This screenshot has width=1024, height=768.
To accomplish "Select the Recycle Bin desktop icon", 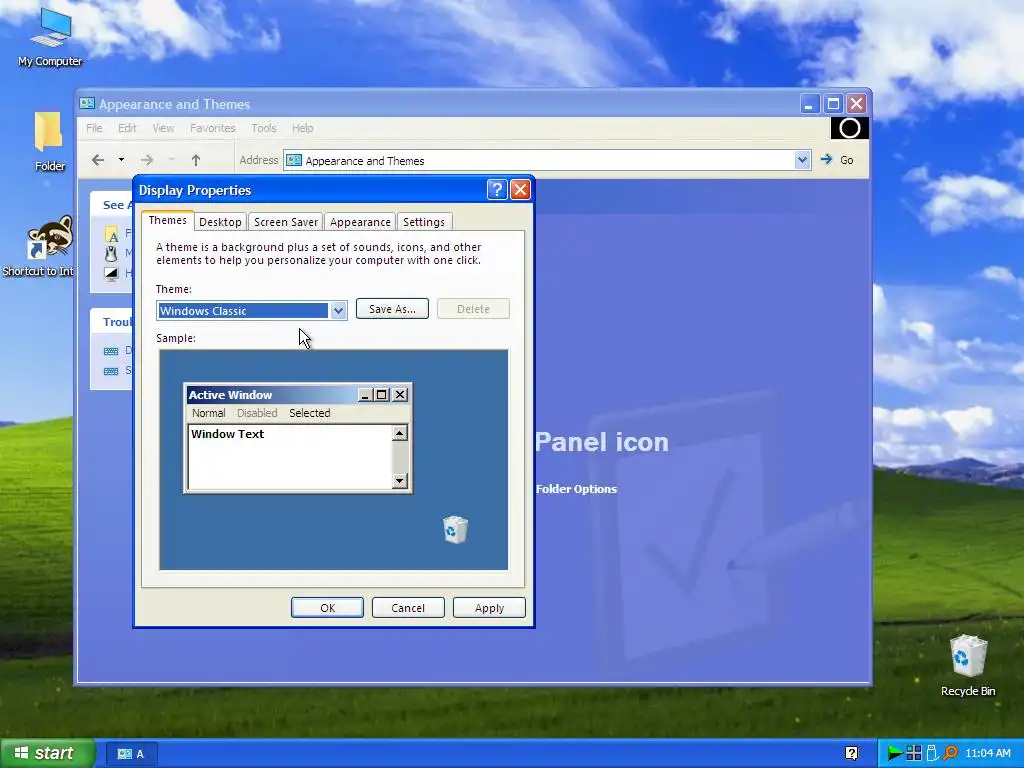I will [x=968, y=665].
